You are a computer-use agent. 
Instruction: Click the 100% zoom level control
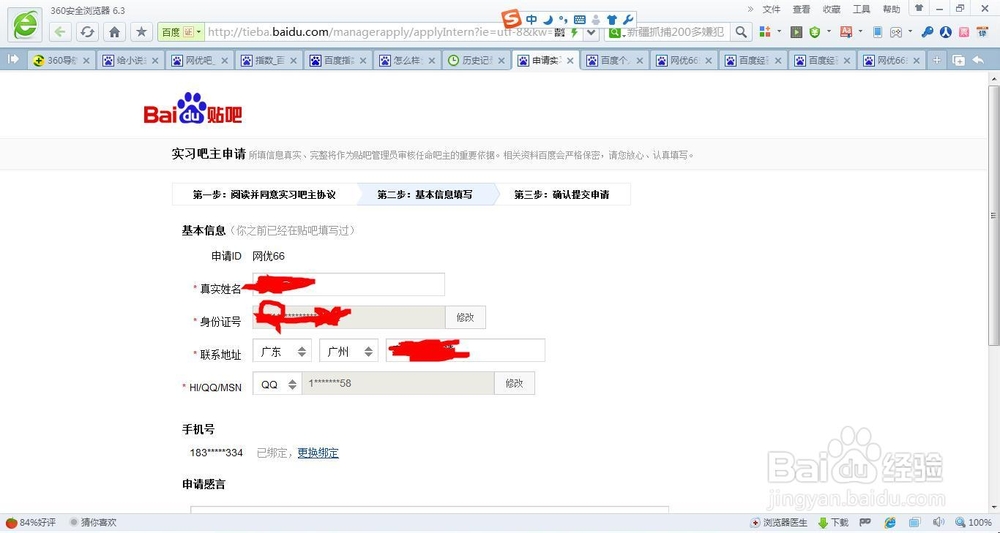pos(974,523)
